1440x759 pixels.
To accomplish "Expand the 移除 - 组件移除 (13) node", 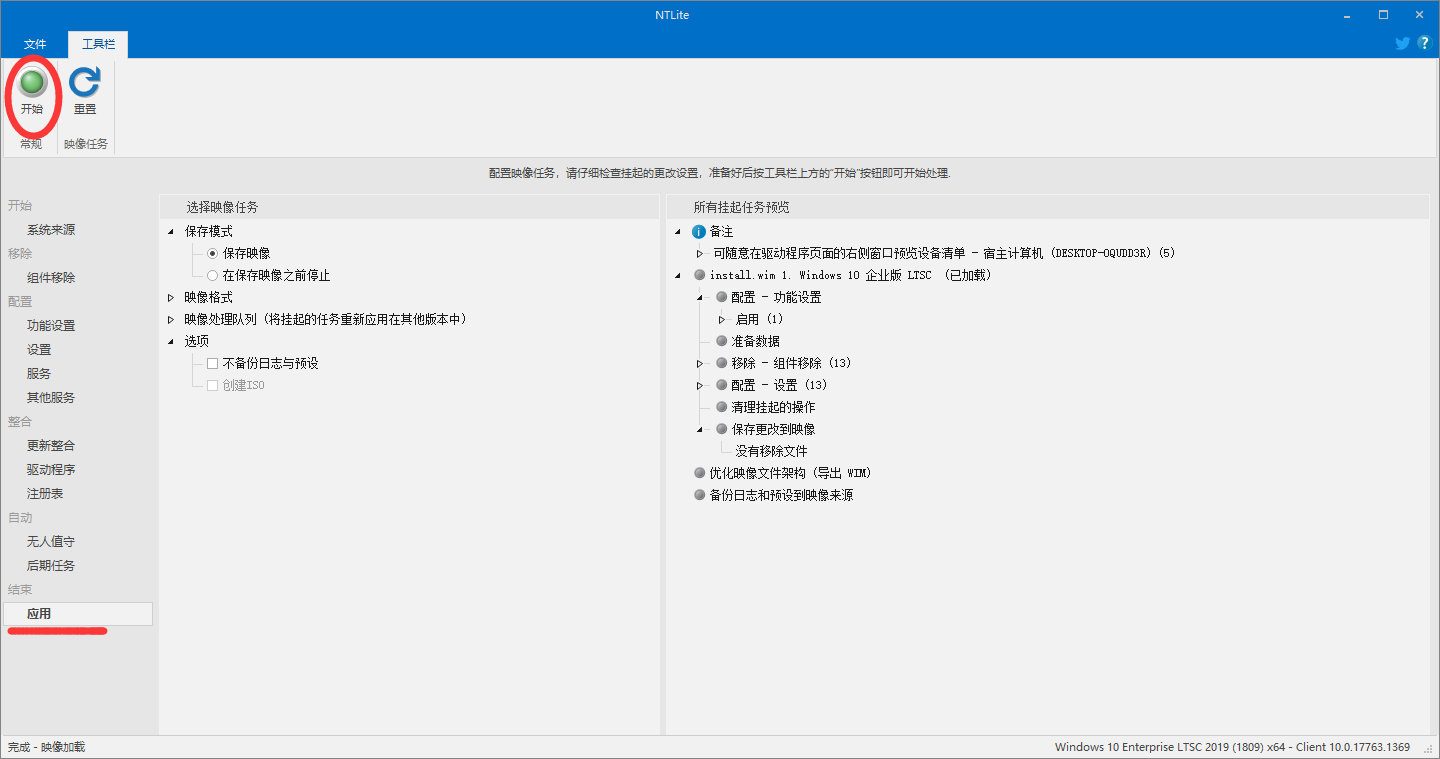I will click(x=700, y=363).
